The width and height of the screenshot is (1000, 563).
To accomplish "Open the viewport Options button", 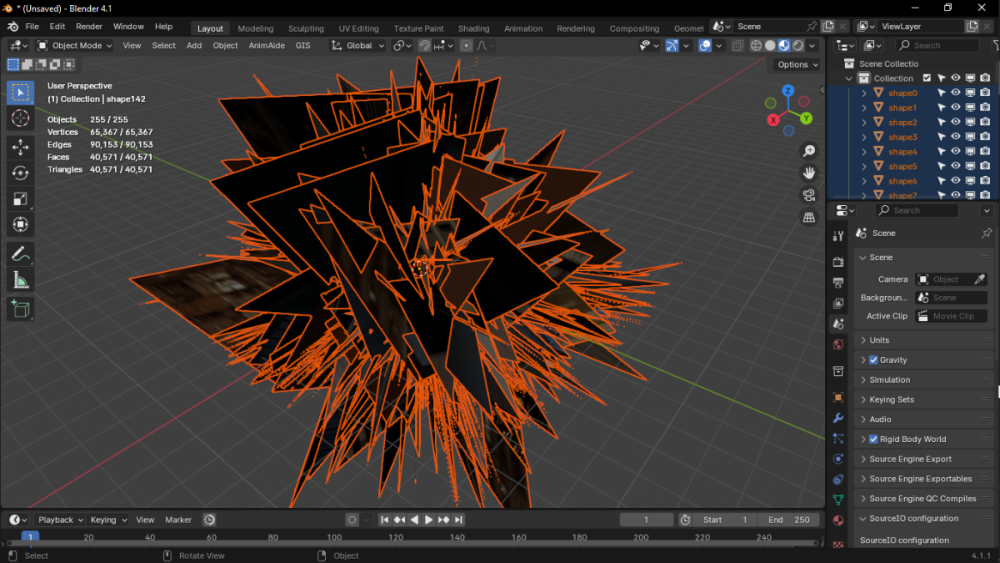I will 797,65.
